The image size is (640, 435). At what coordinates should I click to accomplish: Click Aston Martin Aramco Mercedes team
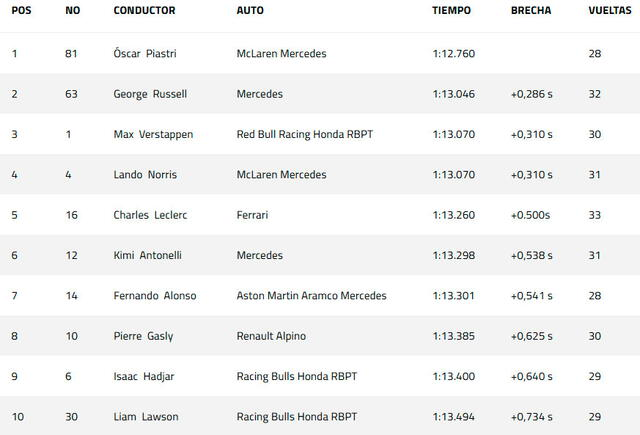pos(311,295)
